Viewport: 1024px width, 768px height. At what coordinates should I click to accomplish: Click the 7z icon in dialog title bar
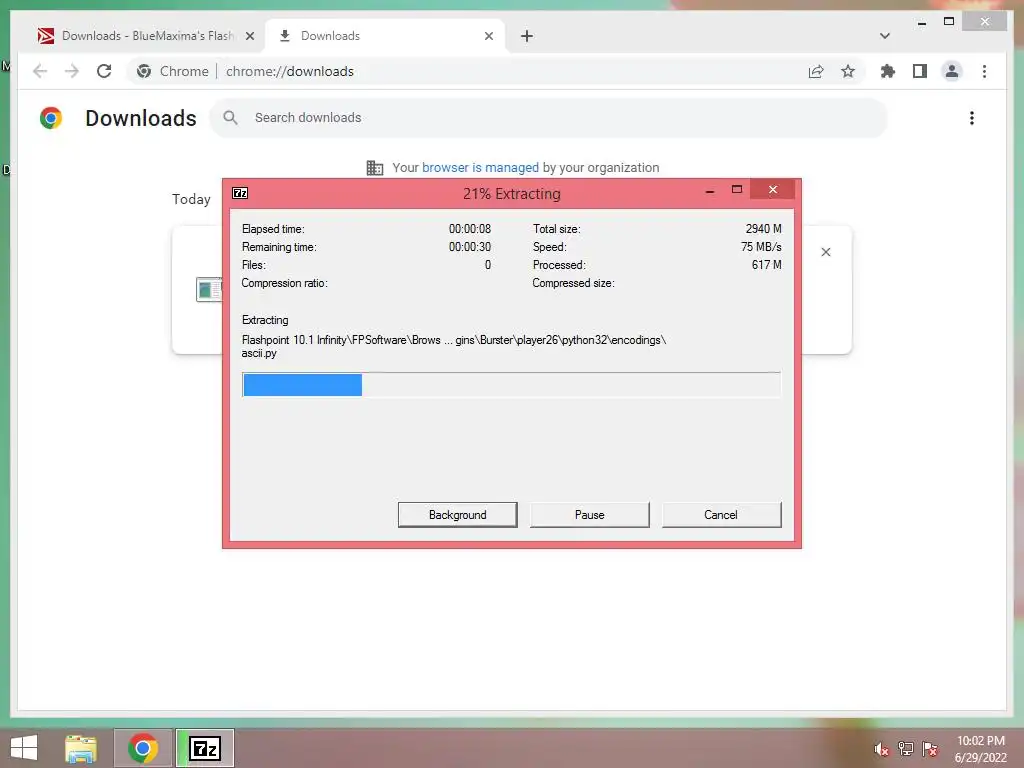(240, 193)
